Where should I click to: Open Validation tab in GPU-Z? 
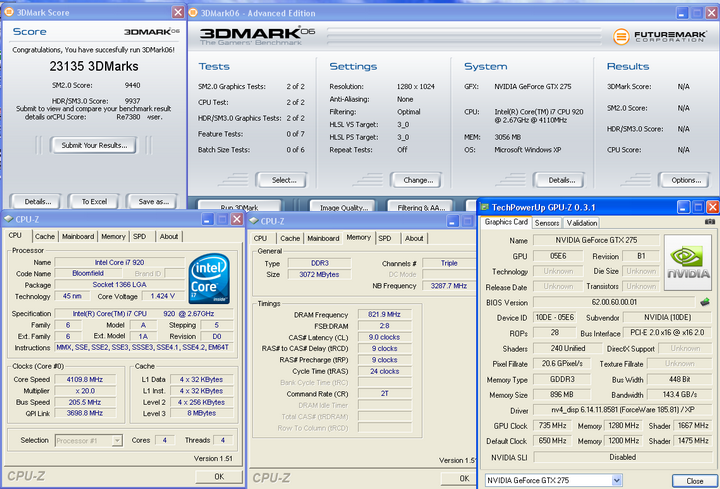tap(582, 223)
